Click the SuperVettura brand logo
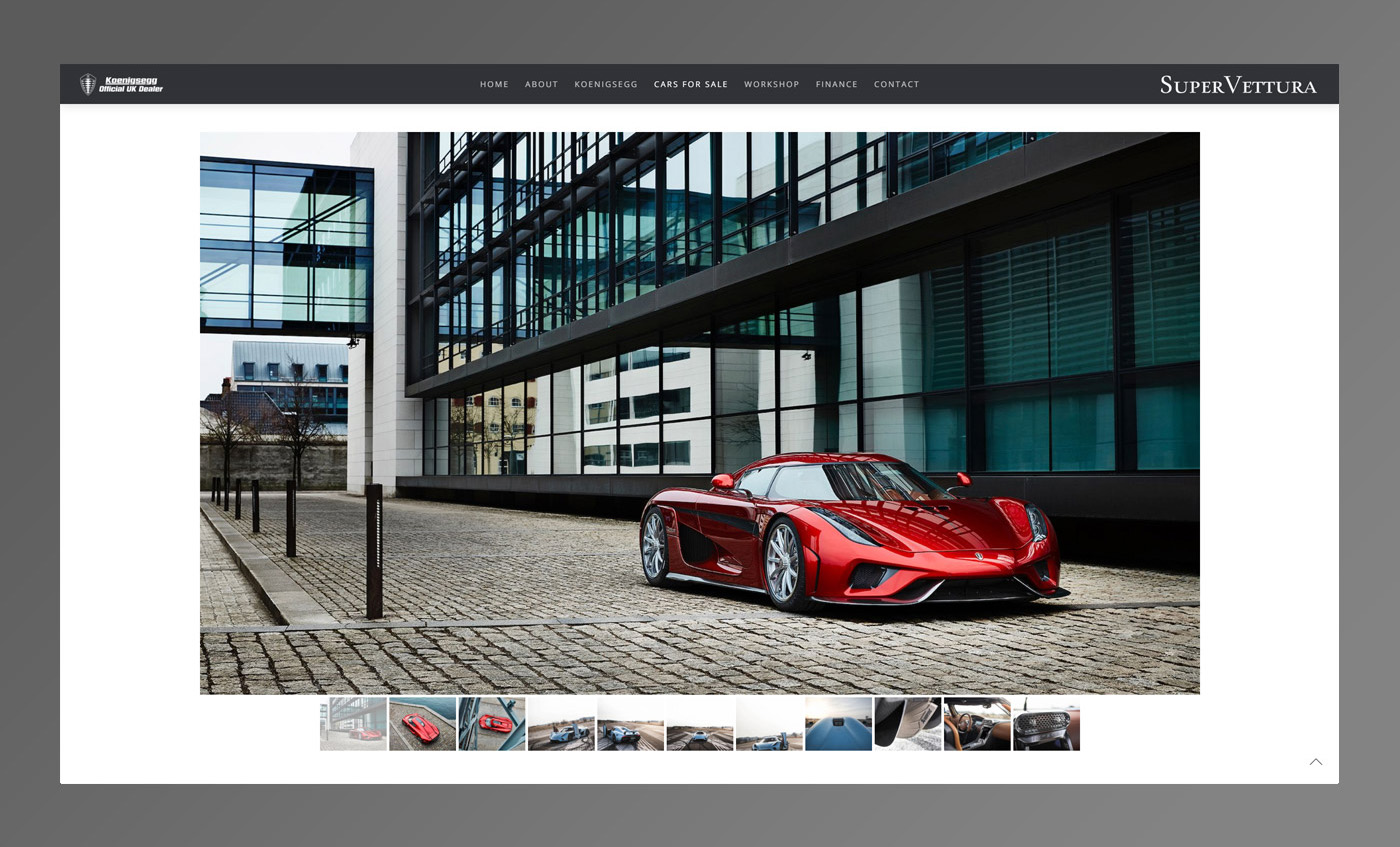This screenshot has width=1400, height=847. pyautogui.click(x=1238, y=85)
